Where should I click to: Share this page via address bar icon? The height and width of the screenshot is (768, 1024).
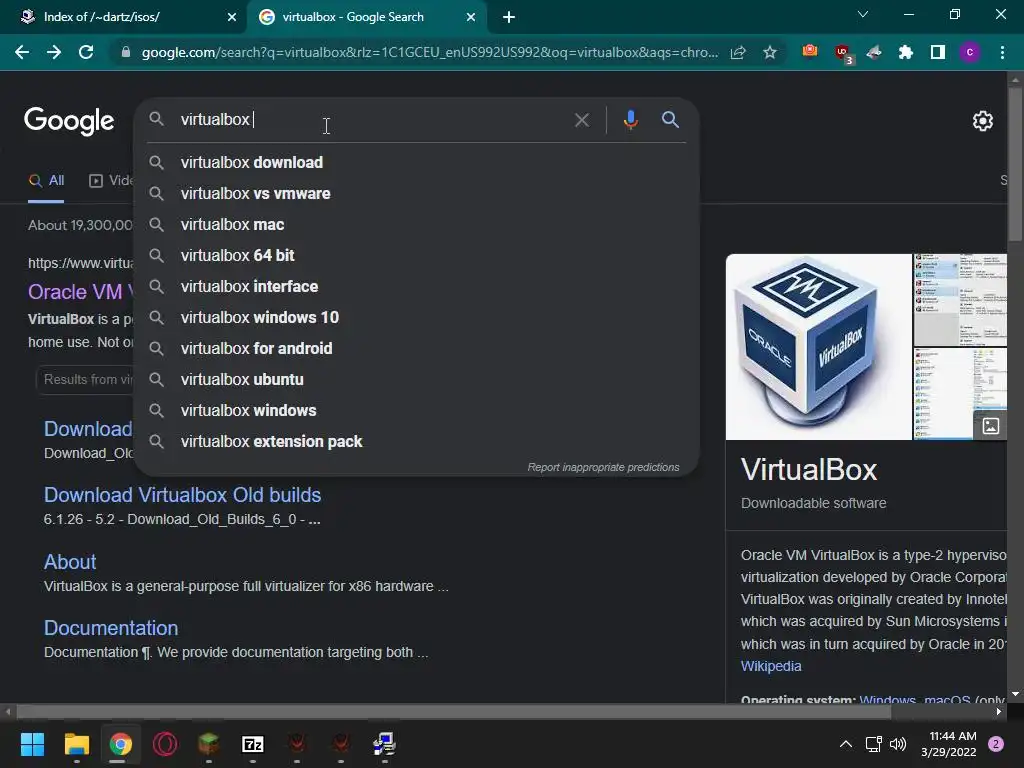738,52
